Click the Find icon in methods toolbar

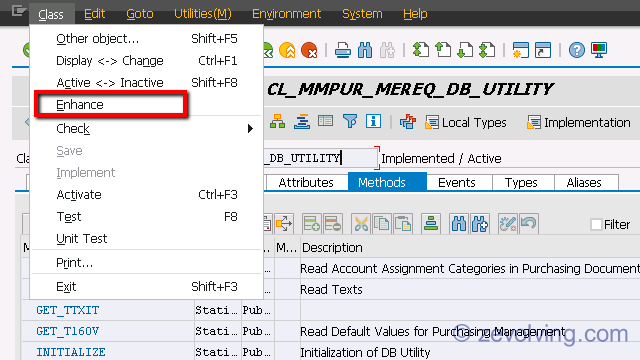[x=459, y=224]
